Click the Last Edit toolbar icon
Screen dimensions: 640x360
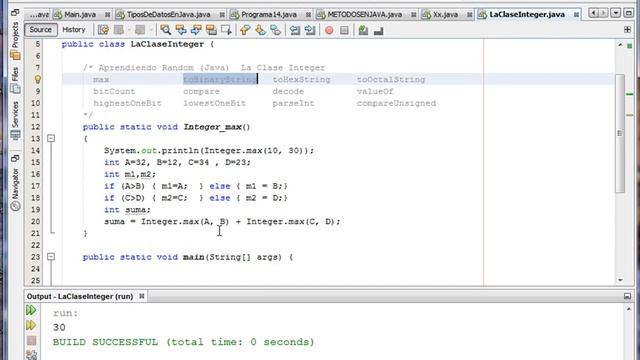coord(103,30)
